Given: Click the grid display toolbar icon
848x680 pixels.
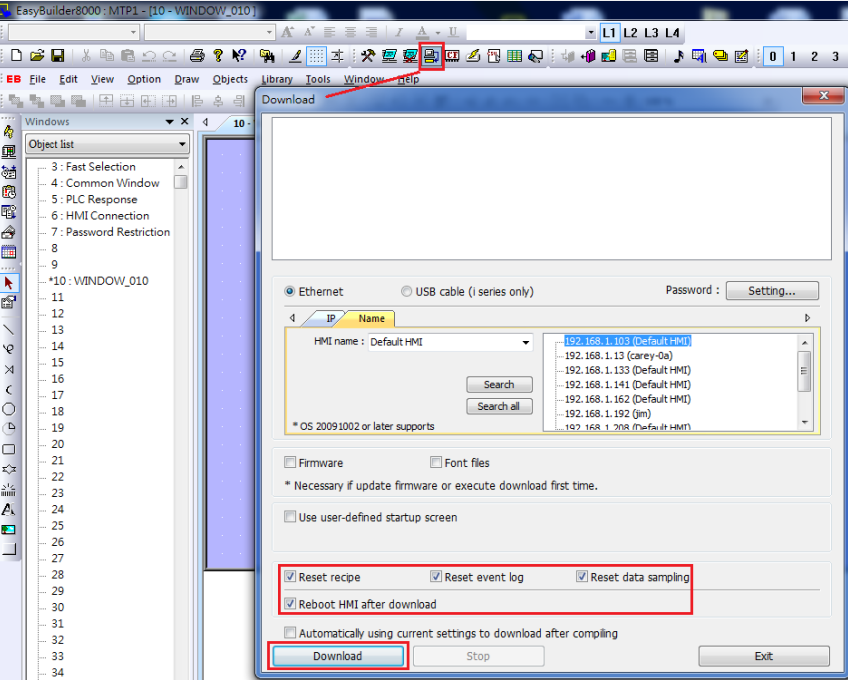Looking at the screenshot, I should [316, 56].
